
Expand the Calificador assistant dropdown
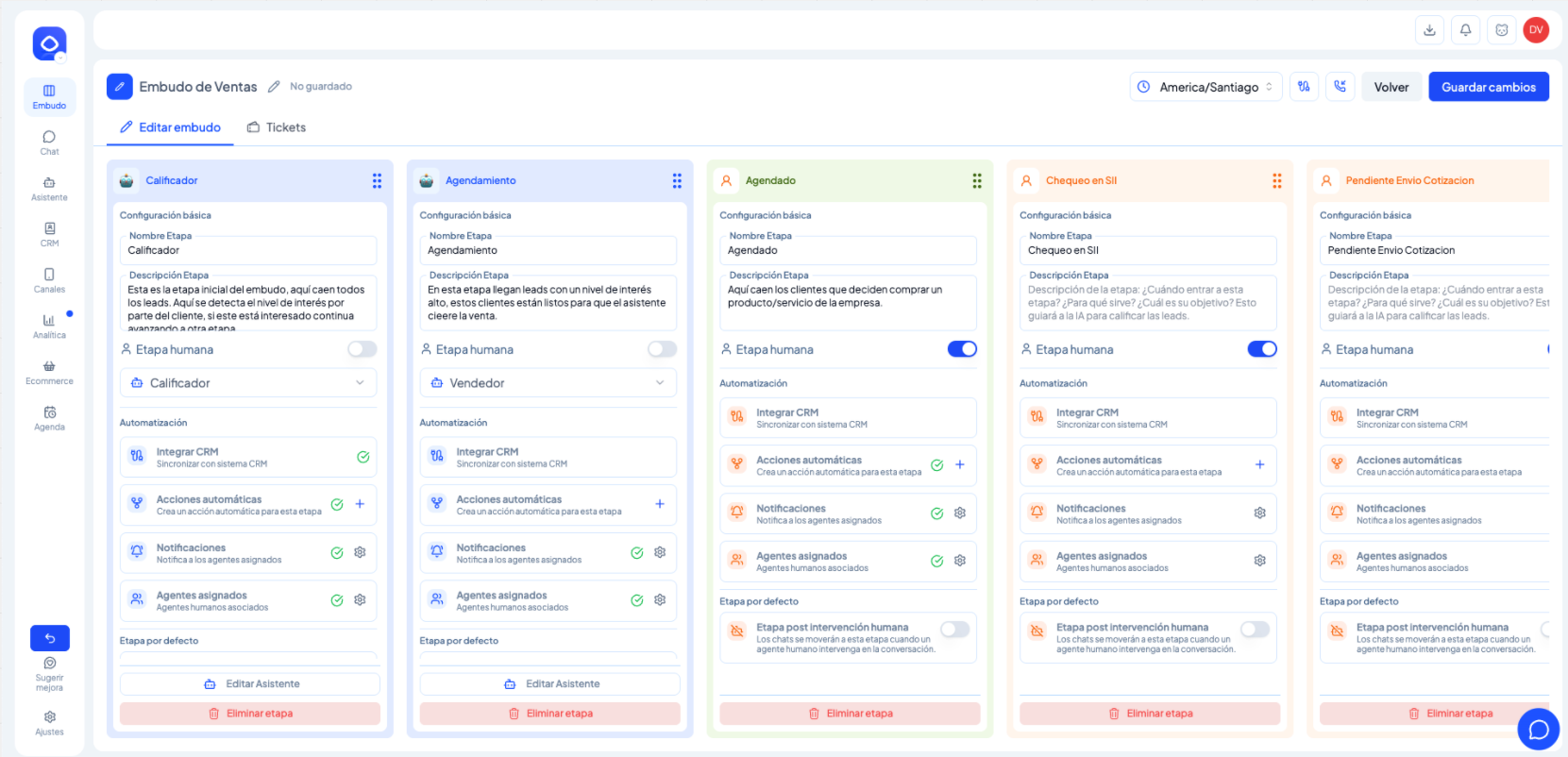pos(248,383)
